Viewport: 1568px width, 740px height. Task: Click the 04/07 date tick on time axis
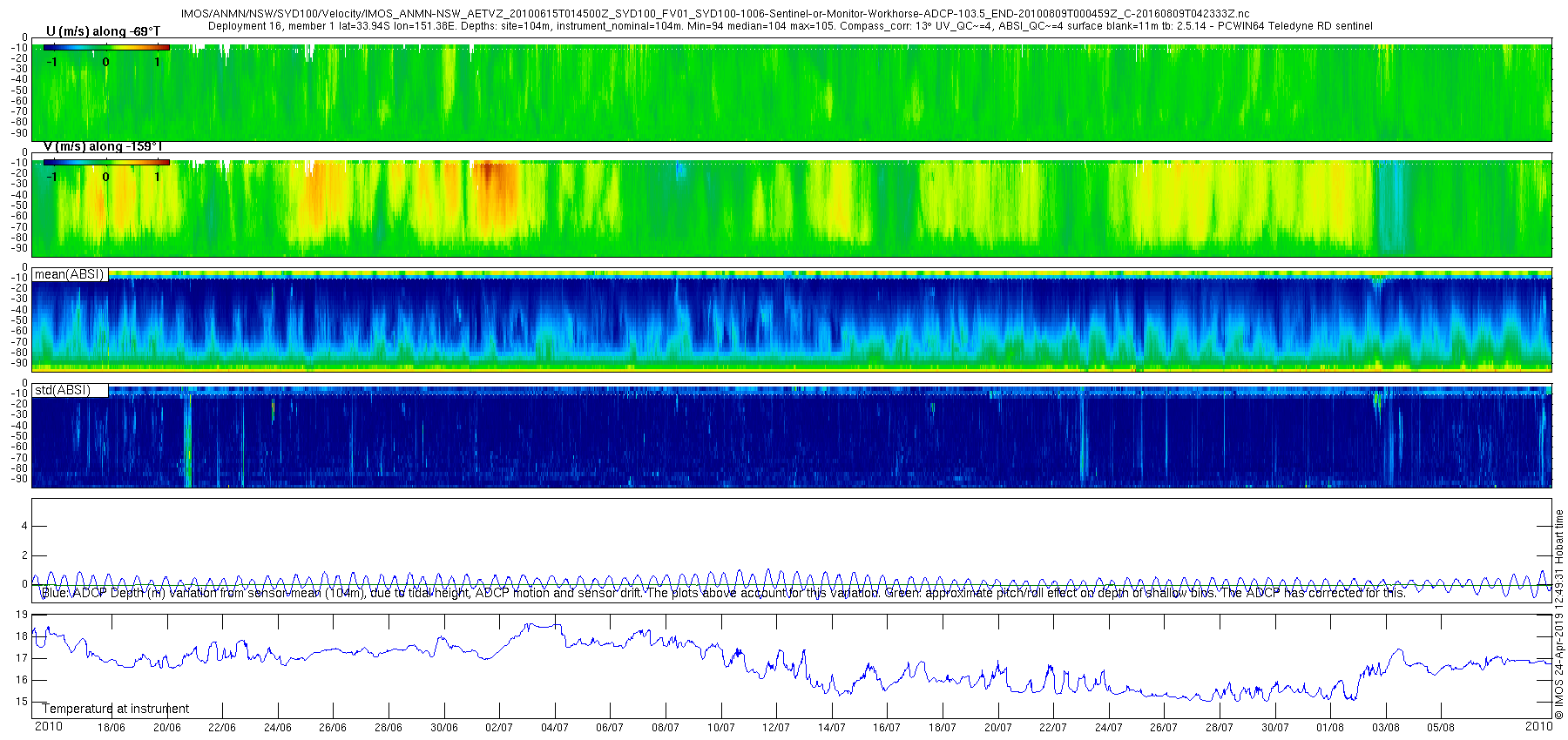coord(554,728)
